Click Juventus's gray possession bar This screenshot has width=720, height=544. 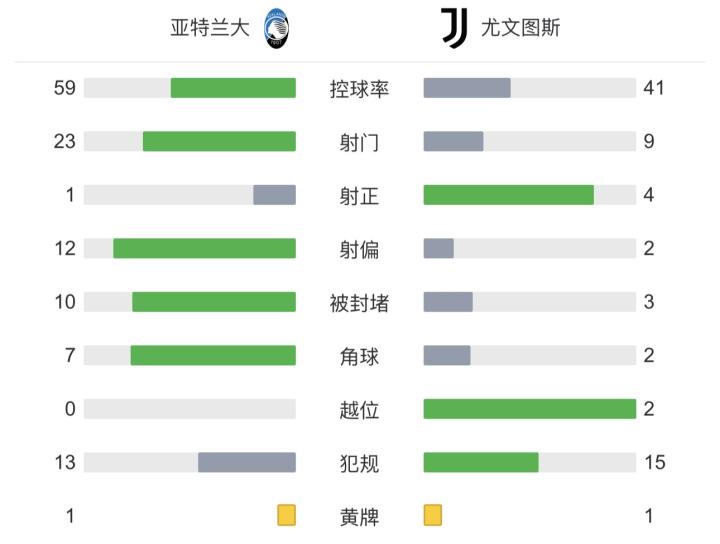tap(467, 88)
